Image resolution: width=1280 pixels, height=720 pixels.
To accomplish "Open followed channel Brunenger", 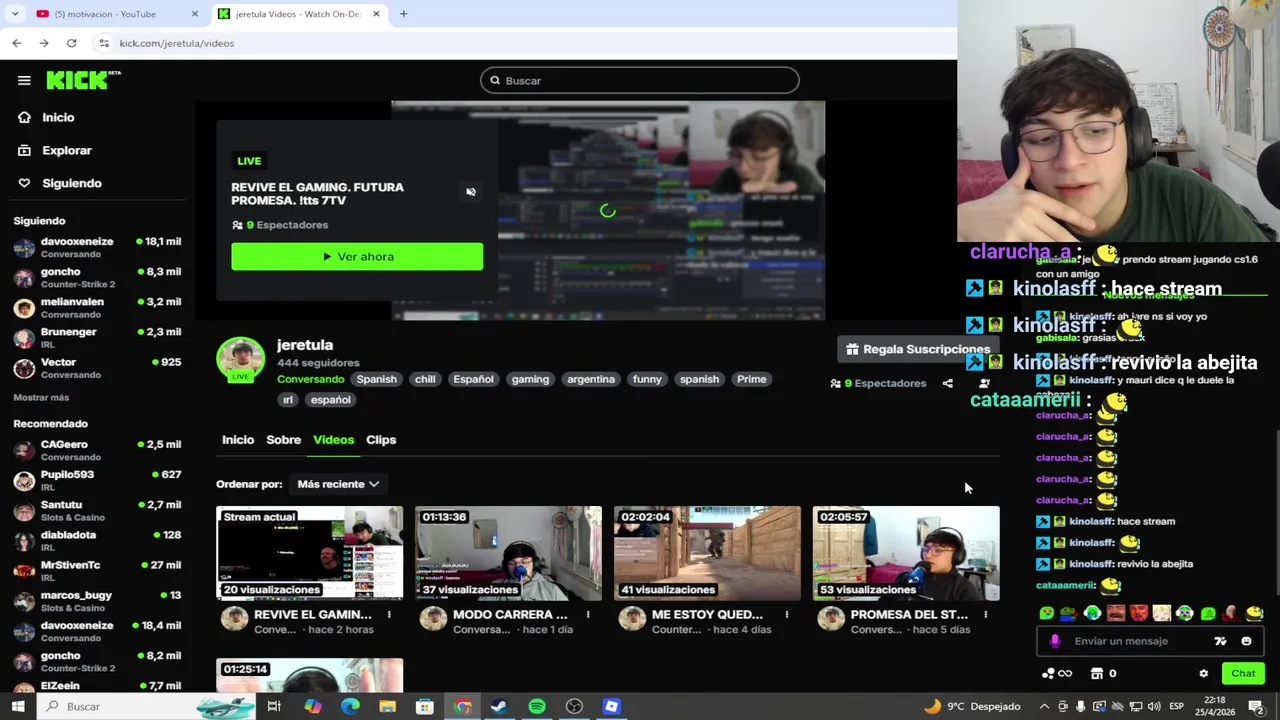I will [96, 337].
